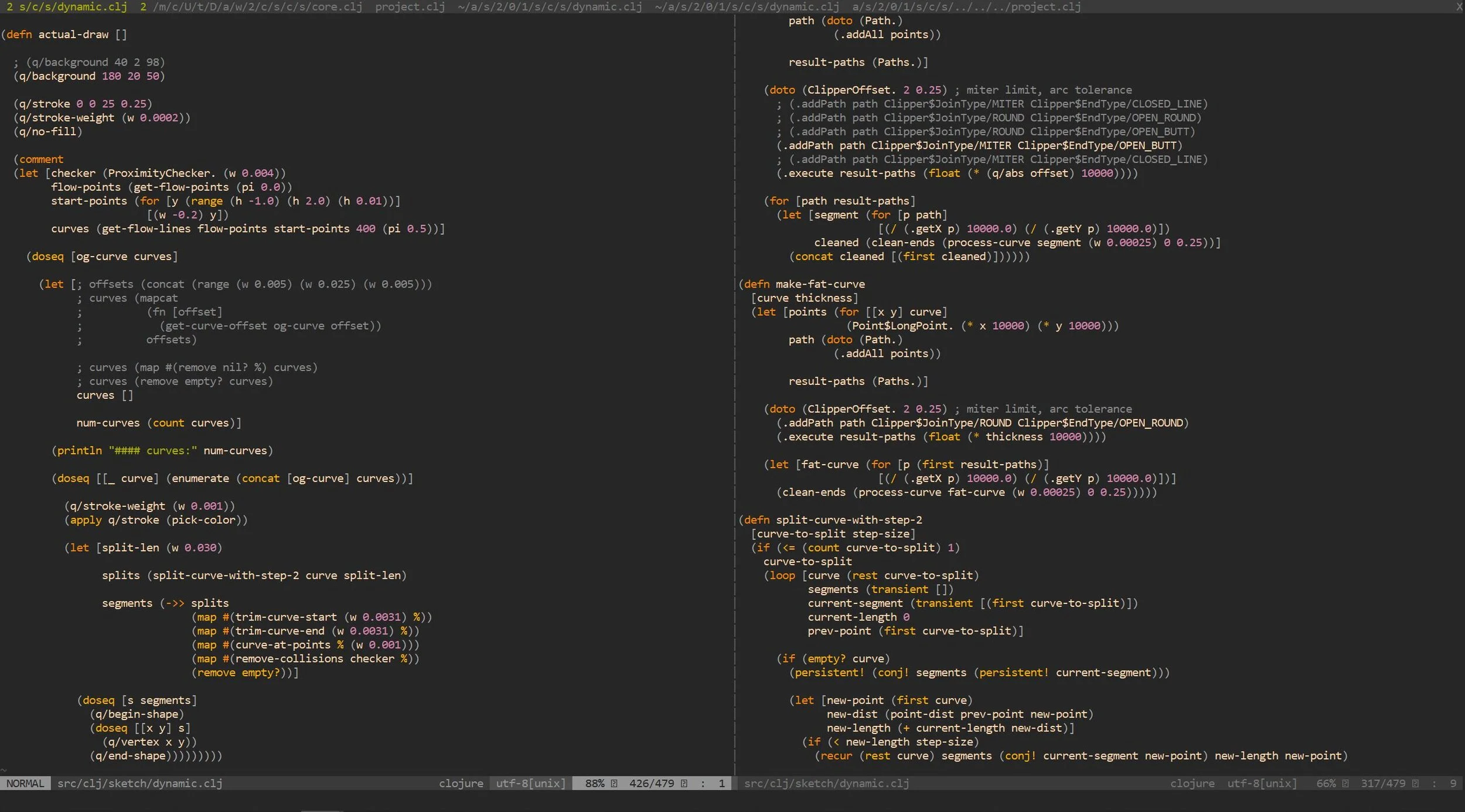
Task: Close the current tab with the X
Action: pos(1459,7)
